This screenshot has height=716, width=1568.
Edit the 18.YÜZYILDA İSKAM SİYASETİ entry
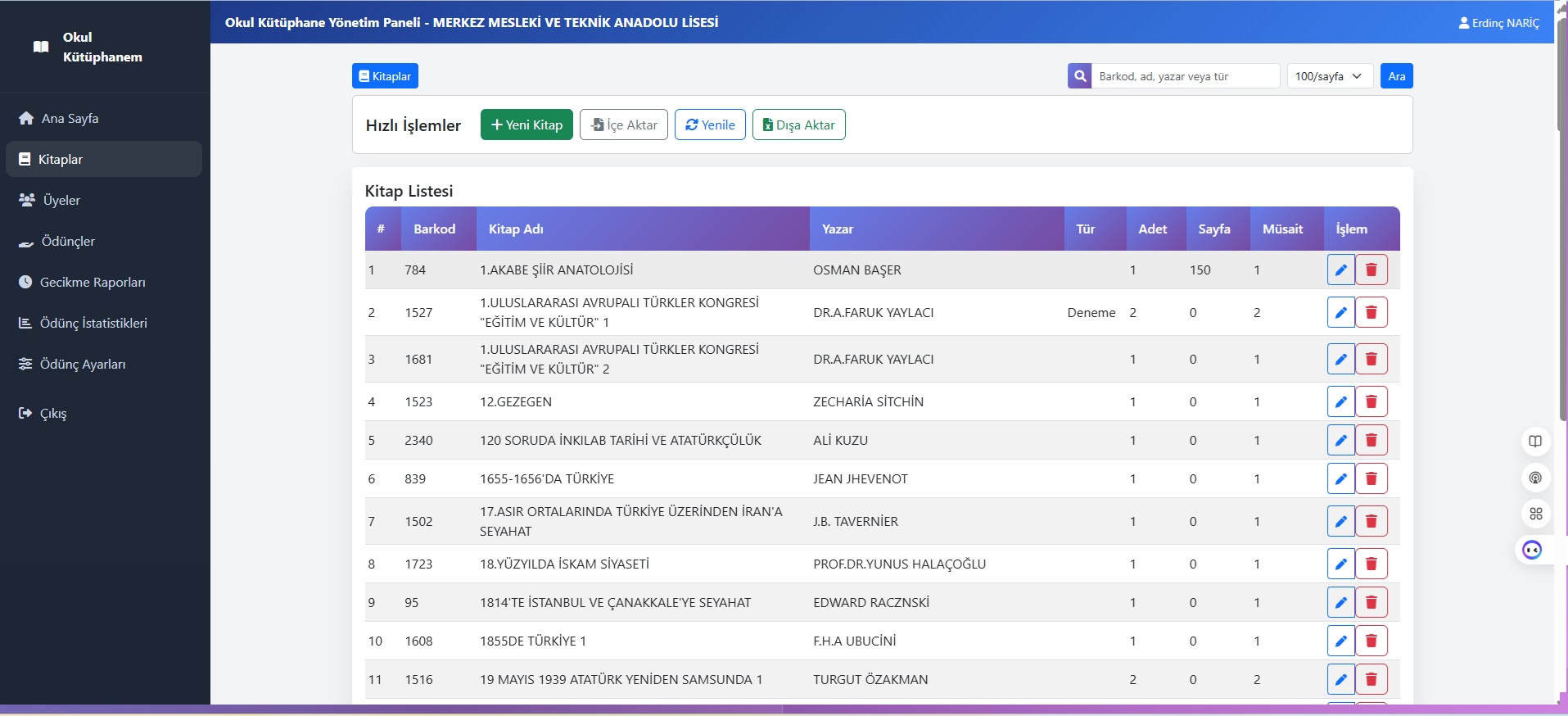(1340, 564)
